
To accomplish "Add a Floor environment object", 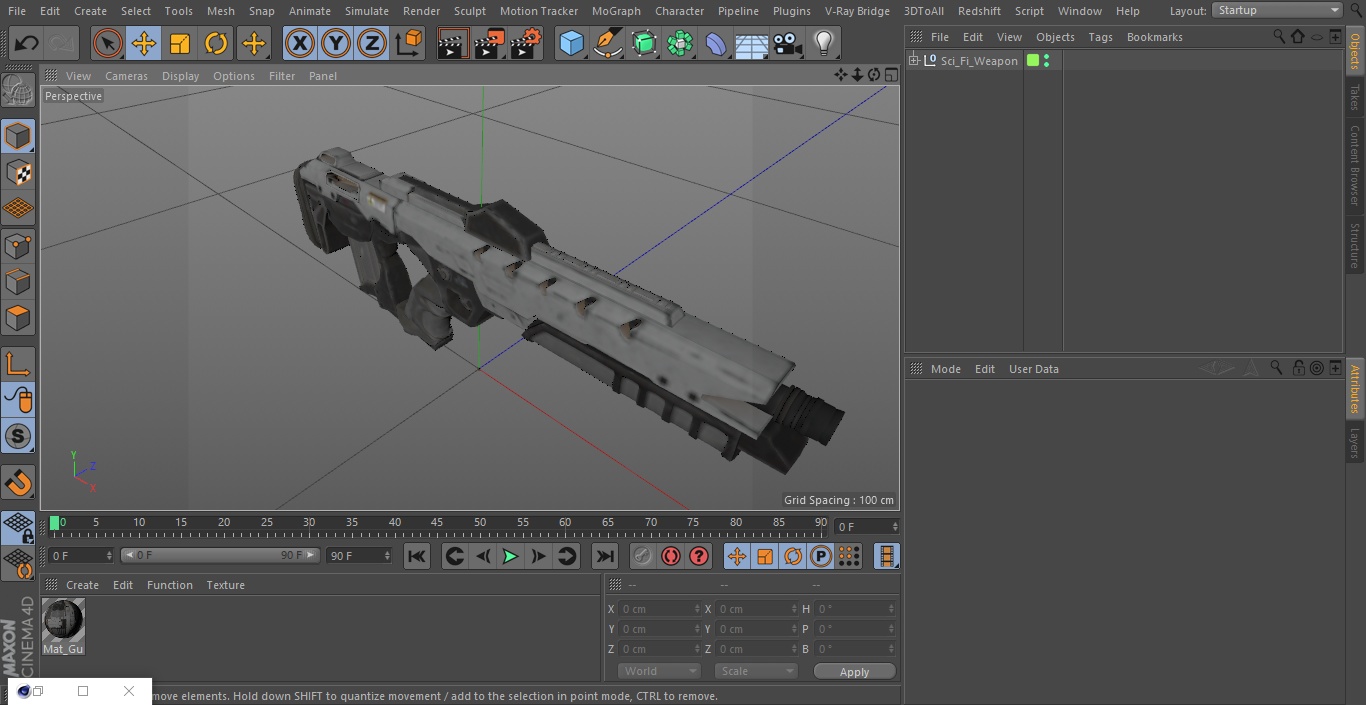I will coord(752,43).
